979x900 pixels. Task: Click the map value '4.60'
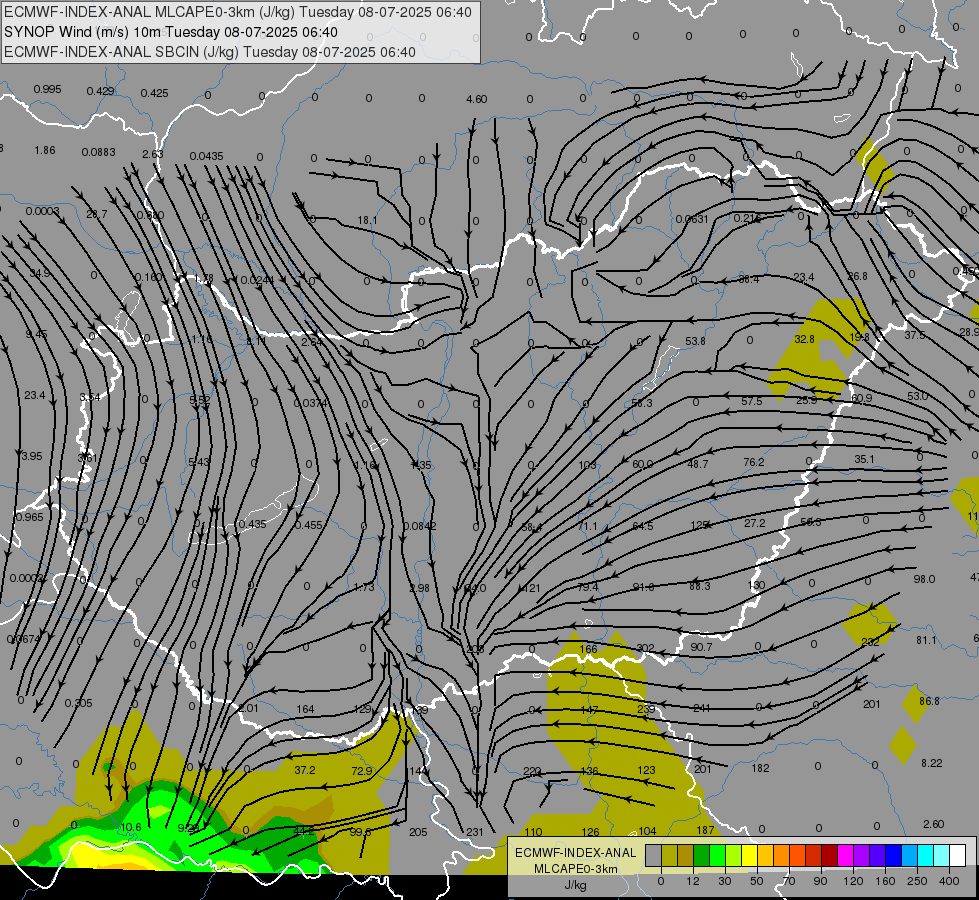[x=476, y=99]
